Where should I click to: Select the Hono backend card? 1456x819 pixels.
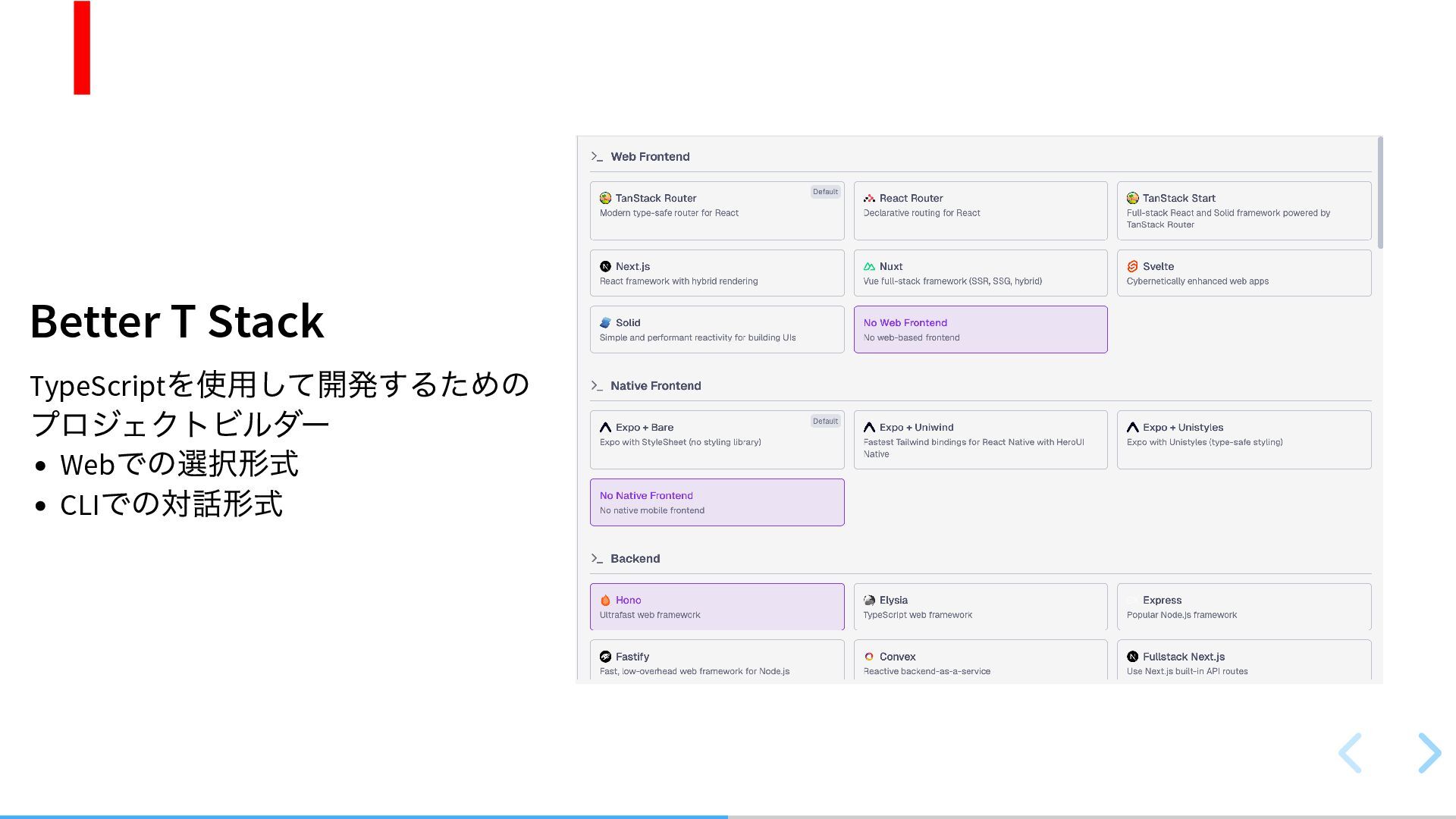pyautogui.click(x=717, y=607)
